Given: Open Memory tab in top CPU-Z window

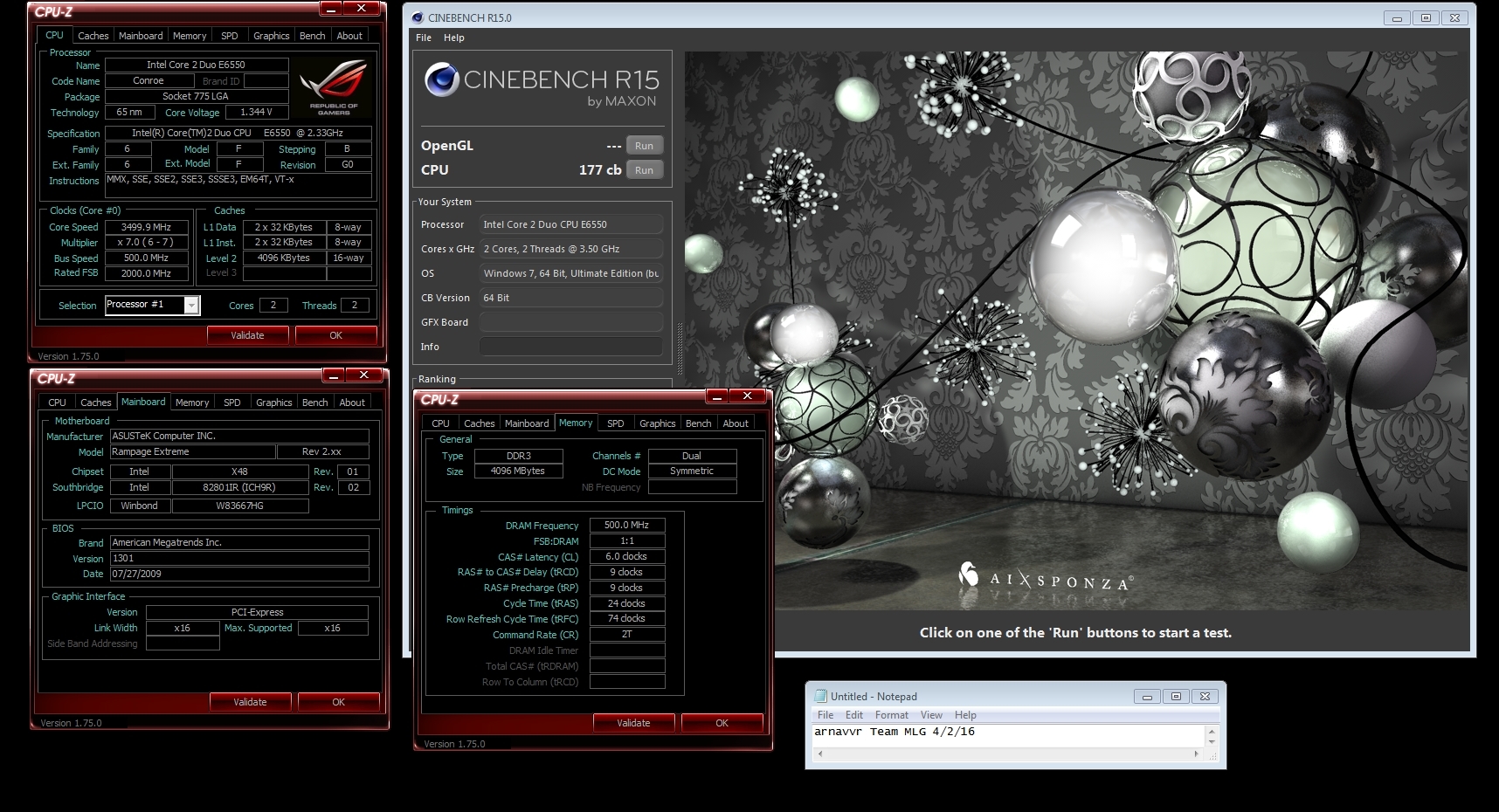Looking at the screenshot, I should [190, 36].
